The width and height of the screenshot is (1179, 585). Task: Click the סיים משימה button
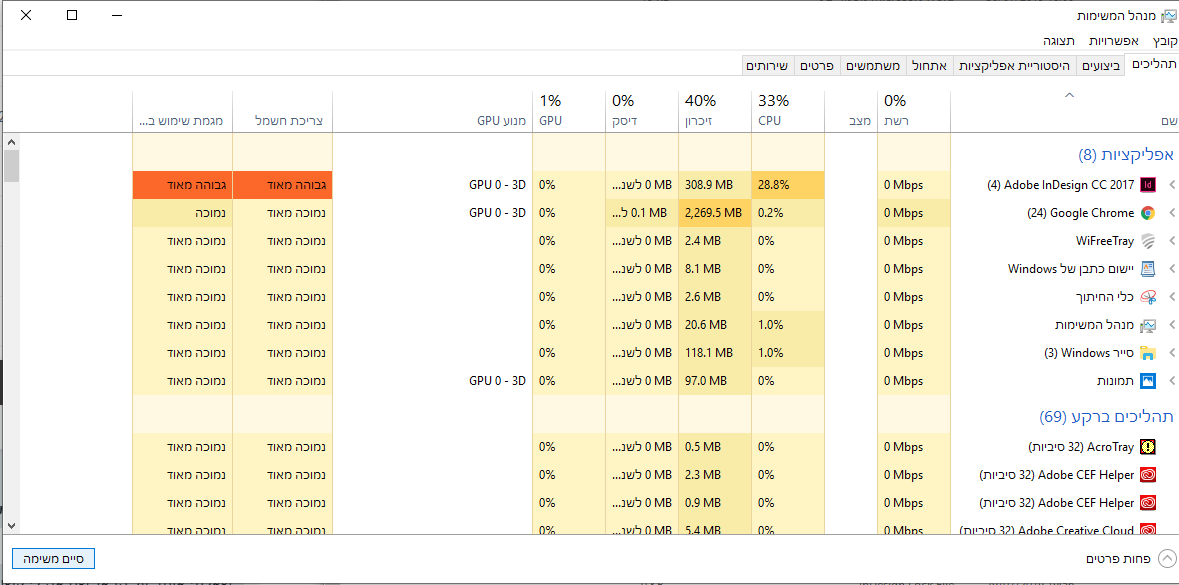click(53, 558)
